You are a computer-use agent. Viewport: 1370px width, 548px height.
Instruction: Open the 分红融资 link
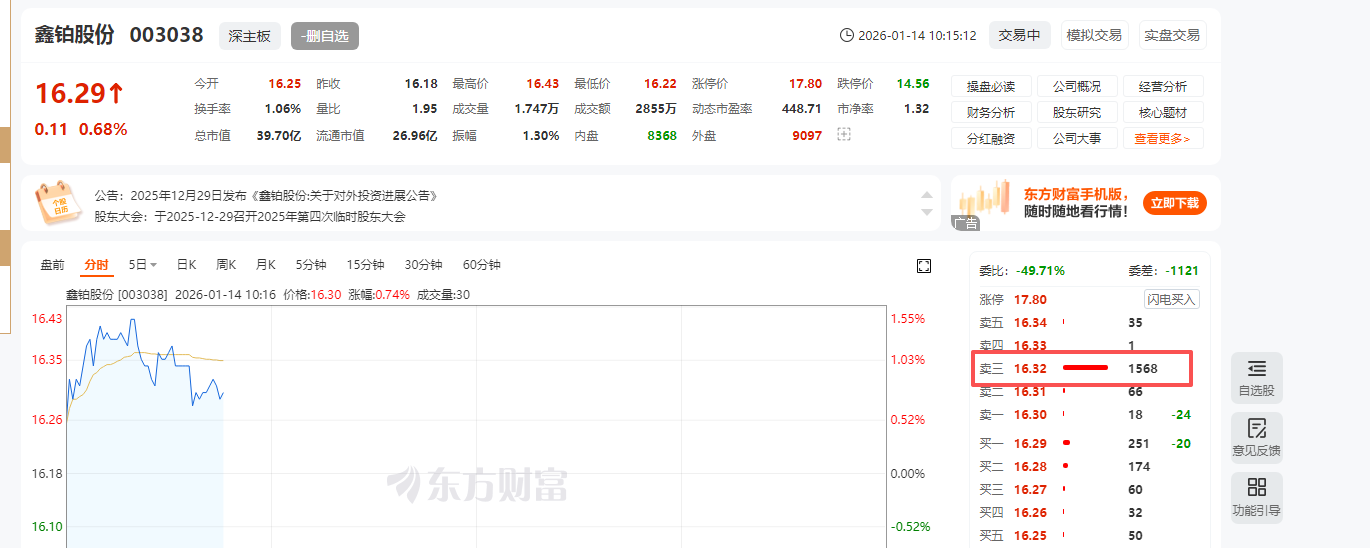click(x=991, y=138)
